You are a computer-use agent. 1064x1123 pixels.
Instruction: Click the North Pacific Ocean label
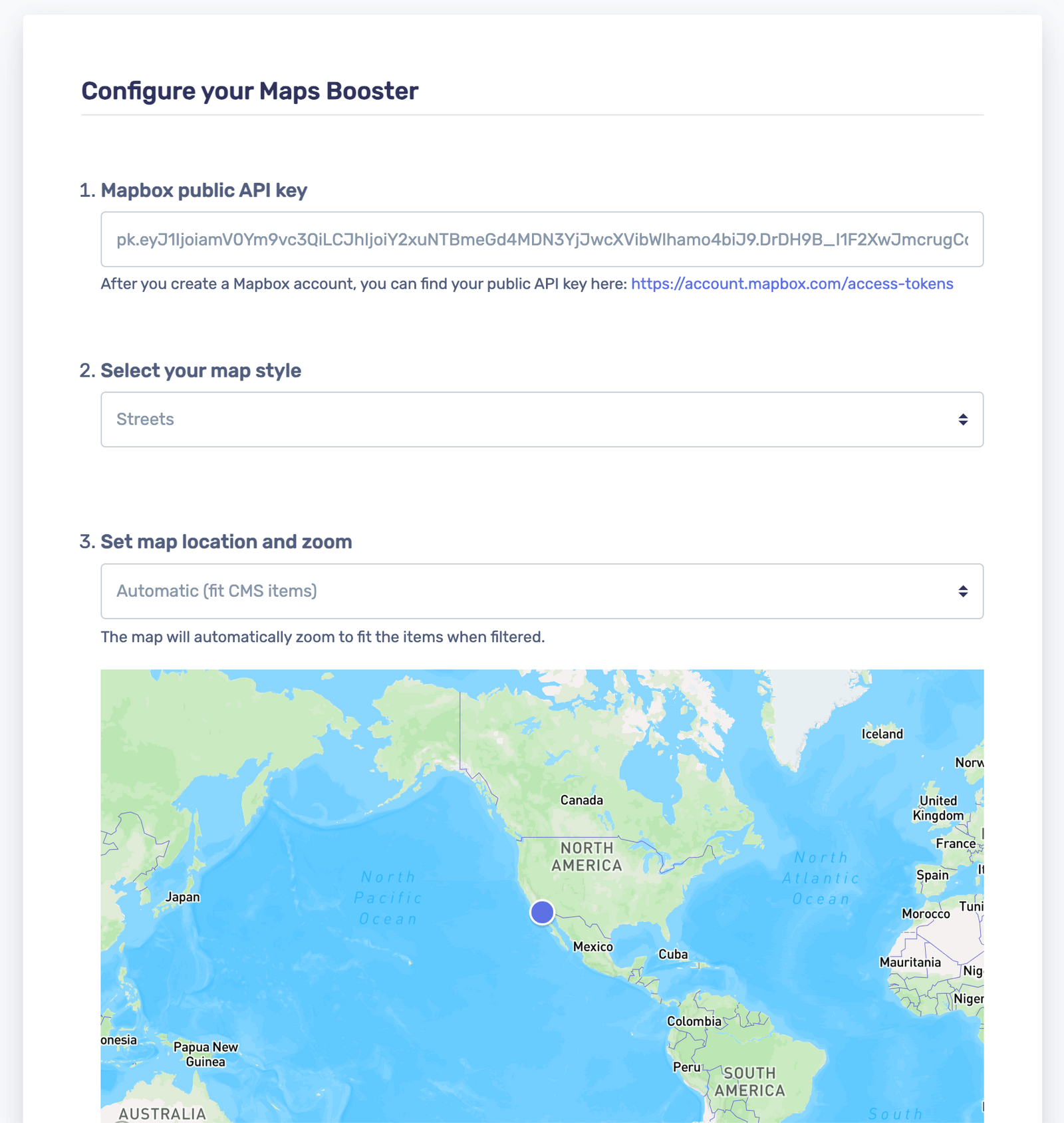(x=388, y=898)
